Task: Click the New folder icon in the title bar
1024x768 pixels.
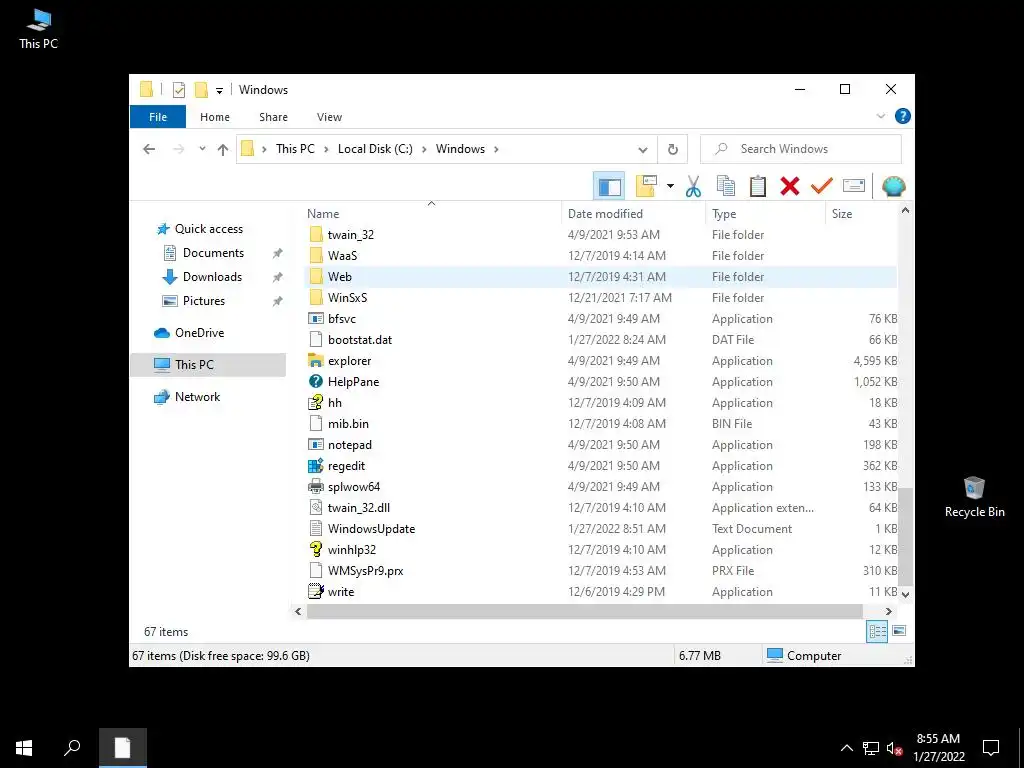Action: (x=201, y=90)
